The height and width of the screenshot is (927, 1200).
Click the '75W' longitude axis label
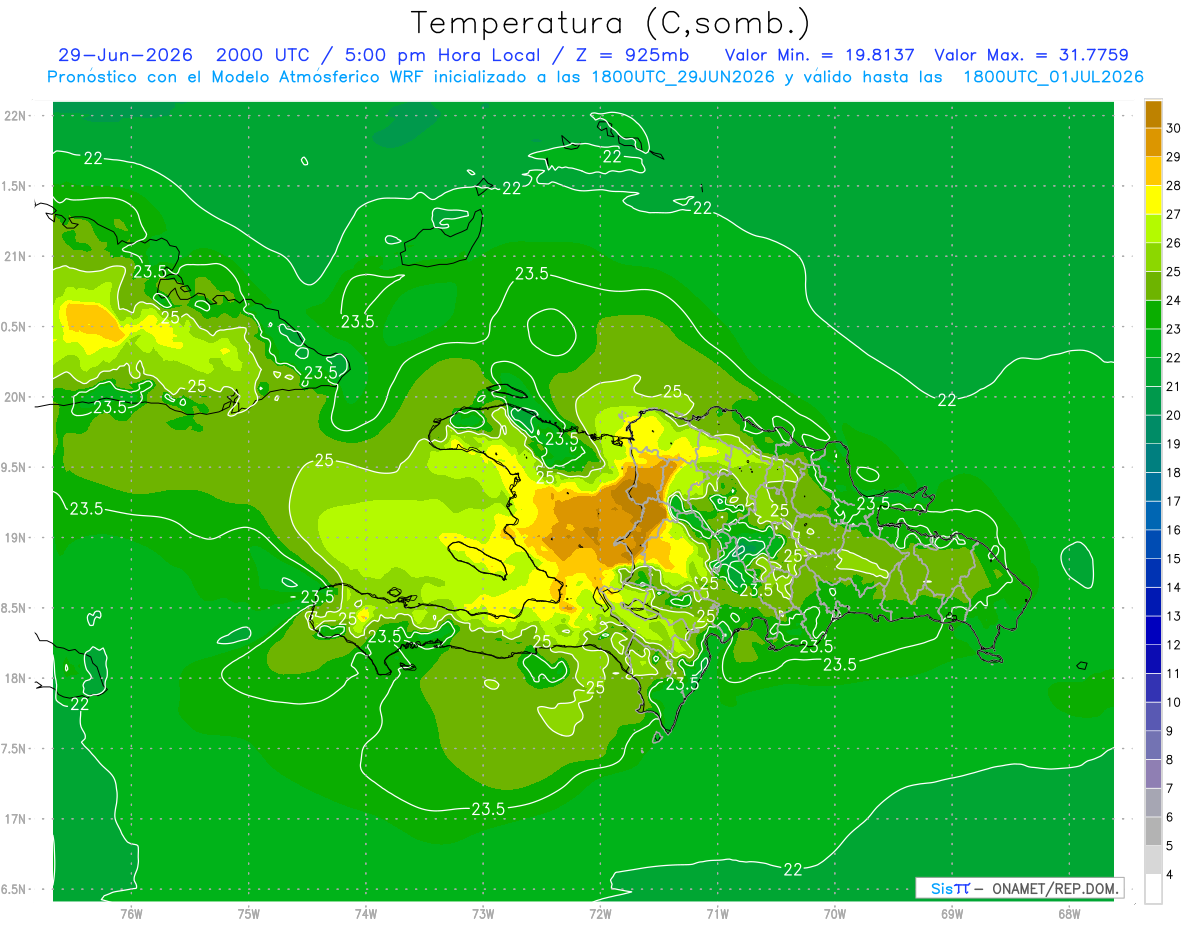pyautogui.click(x=249, y=913)
